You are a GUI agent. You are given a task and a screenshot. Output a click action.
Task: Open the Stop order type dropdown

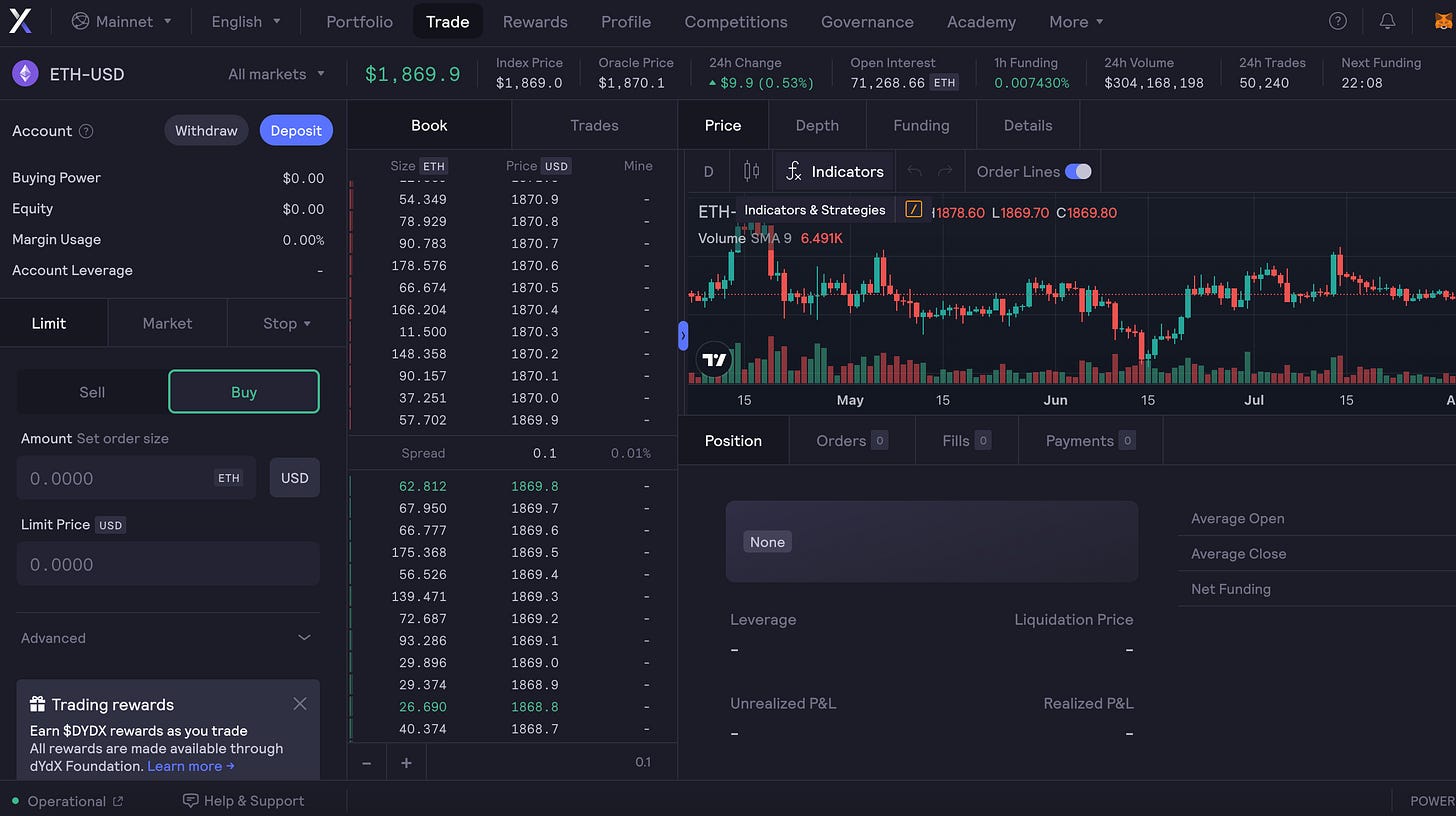(287, 323)
